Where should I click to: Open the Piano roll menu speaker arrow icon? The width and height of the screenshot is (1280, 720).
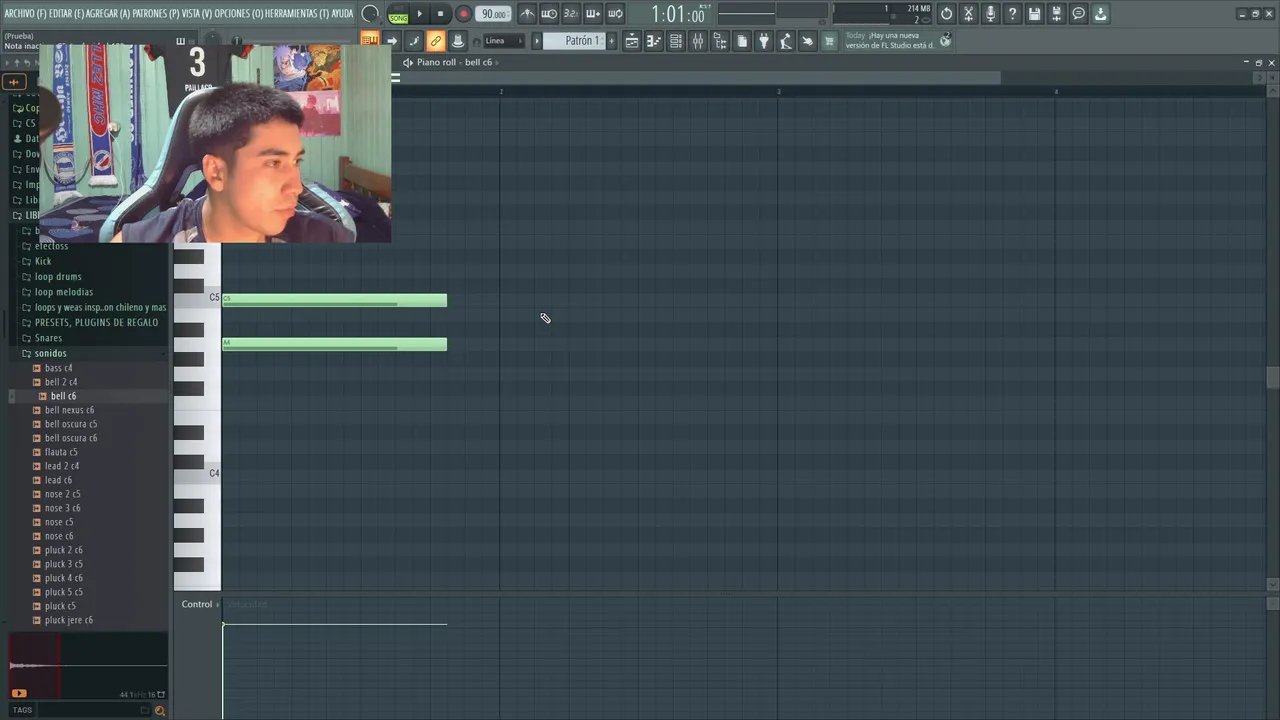(x=408, y=62)
